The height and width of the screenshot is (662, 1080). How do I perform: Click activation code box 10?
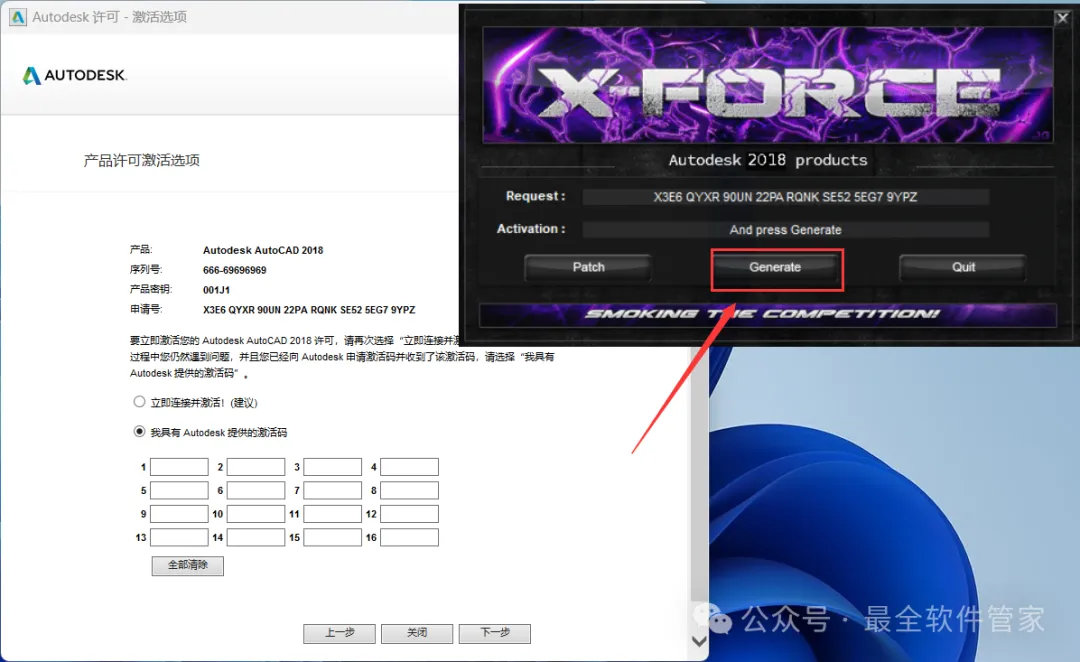click(256, 514)
